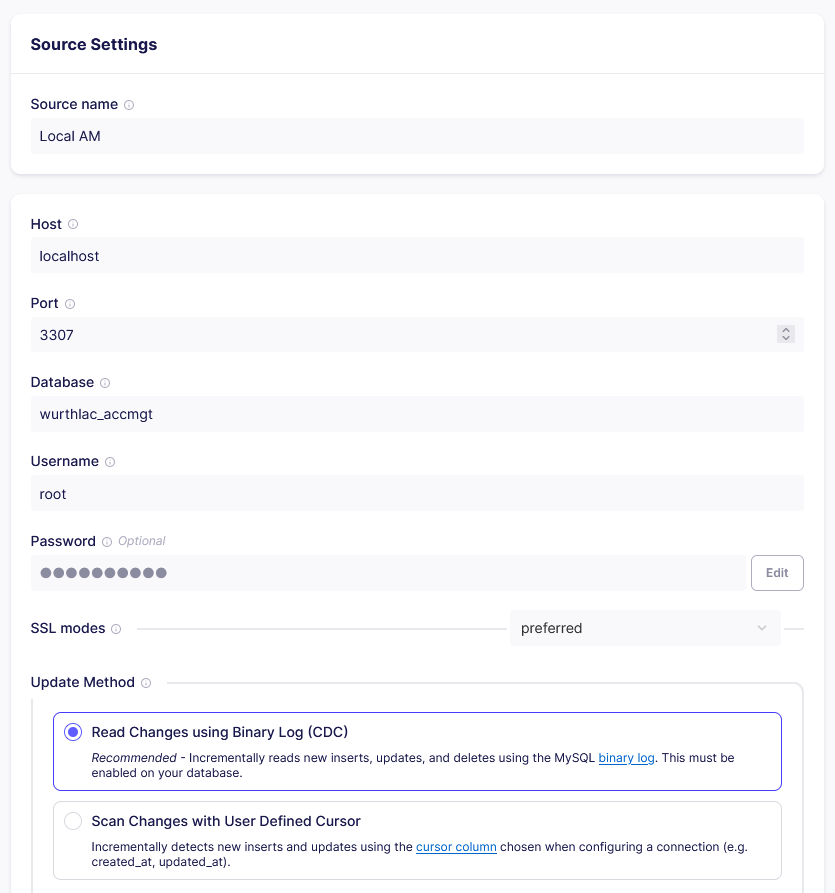Viewport: 835px width, 893px height.
Task: Click the info icon next to Port
Action: [70, 304]
